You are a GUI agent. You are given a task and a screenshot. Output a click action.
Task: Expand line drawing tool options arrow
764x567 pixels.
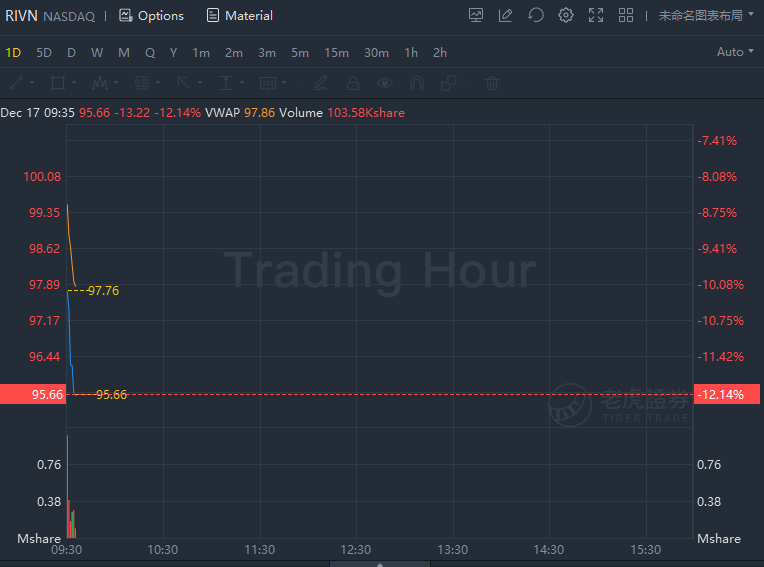click(32, 83)
